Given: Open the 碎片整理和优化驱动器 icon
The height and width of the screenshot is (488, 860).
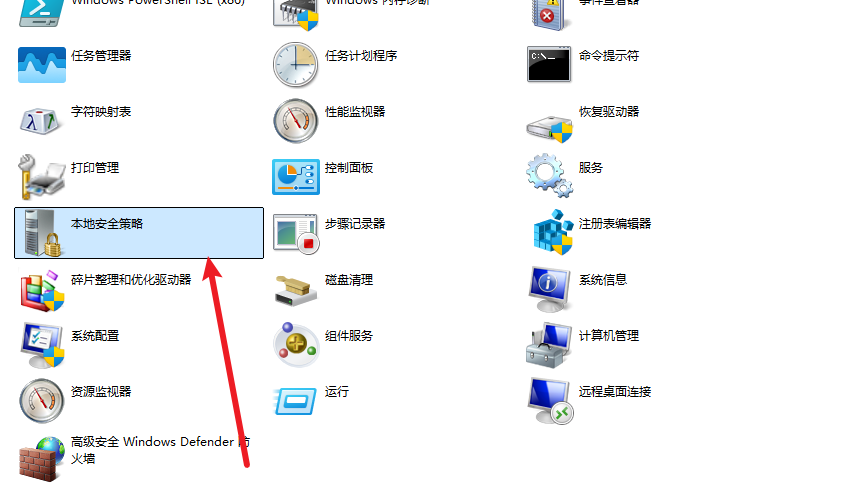Looking at the screenshot, I should click(x=42, y=291).
